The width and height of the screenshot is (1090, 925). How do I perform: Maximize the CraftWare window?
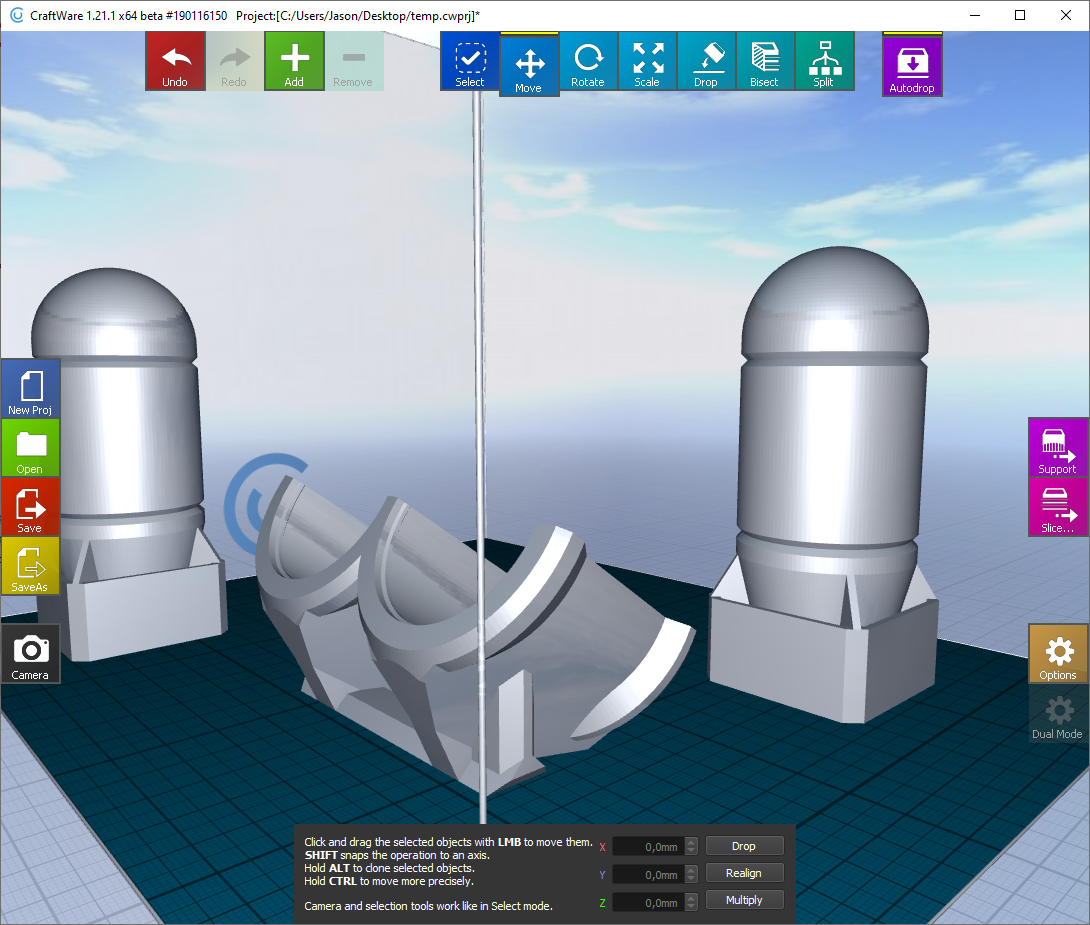[1020, 15]
